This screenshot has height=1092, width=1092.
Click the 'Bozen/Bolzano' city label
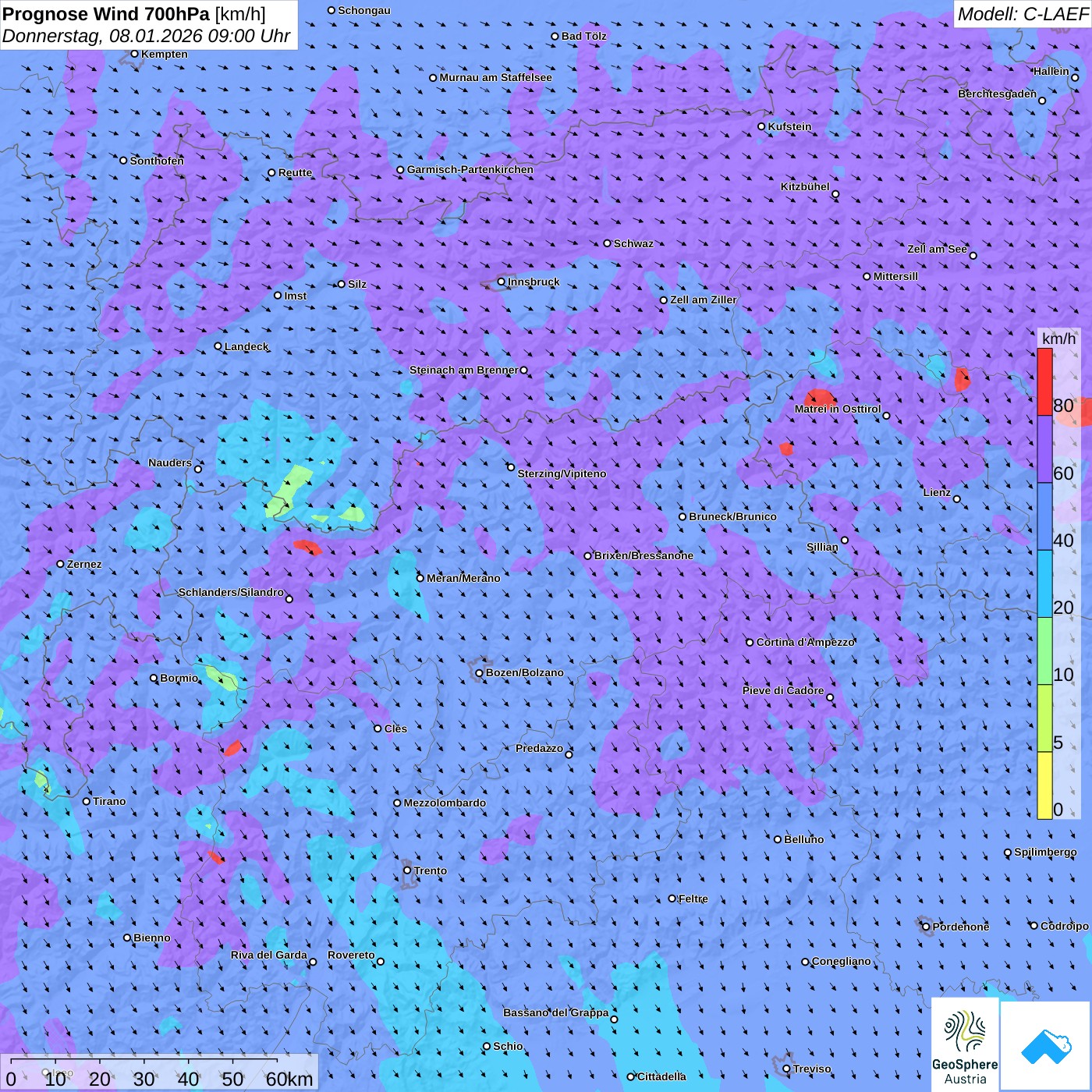pyautogui.click(x=525, y=672)
